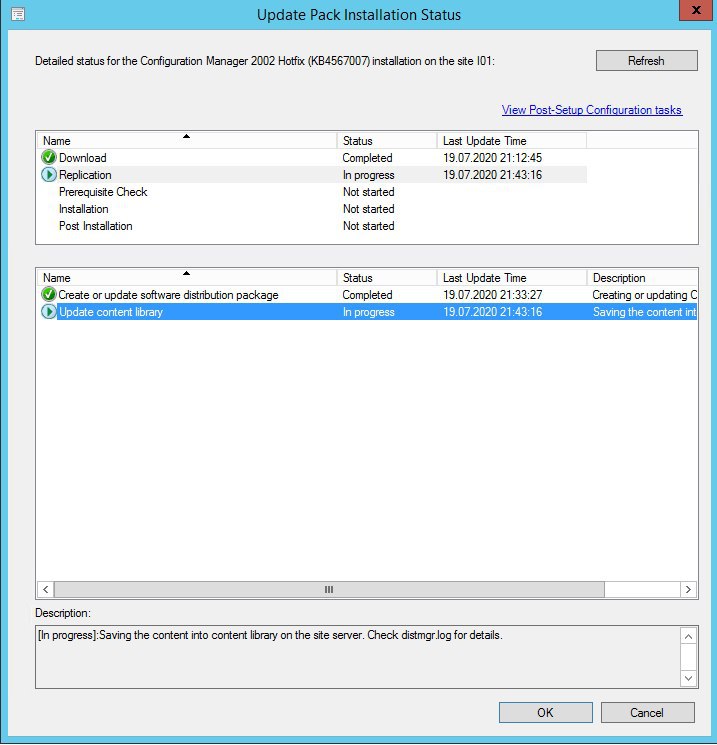Click the horizontal scrollbar thumb in lower list
The height and width of the screenshot is (745, 717).
pyautogui.click(x=329, y=589)
